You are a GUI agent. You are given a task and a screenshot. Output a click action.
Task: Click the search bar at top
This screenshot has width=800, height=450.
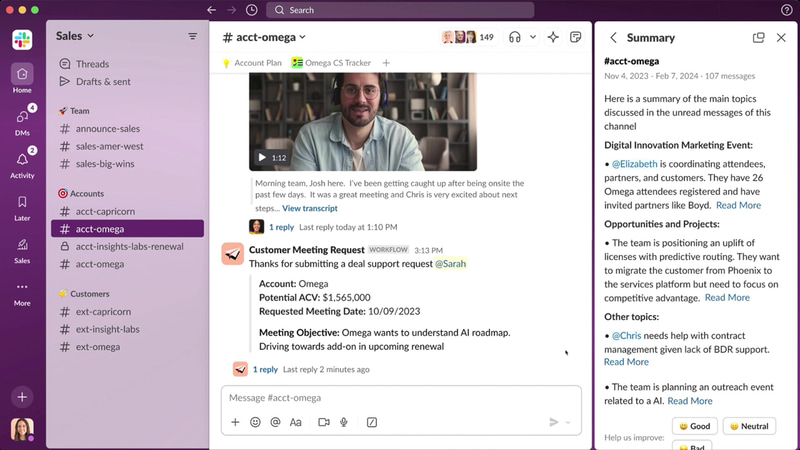[x=401, y=10]
